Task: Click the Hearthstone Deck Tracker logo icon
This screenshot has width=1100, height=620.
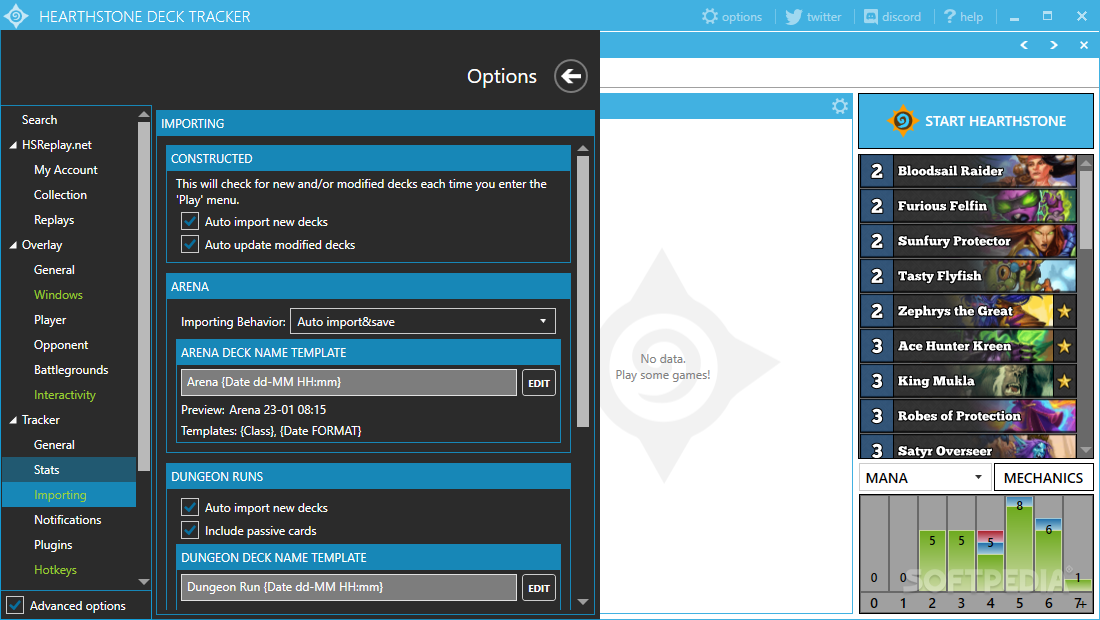Action: (x=16, y=16)
